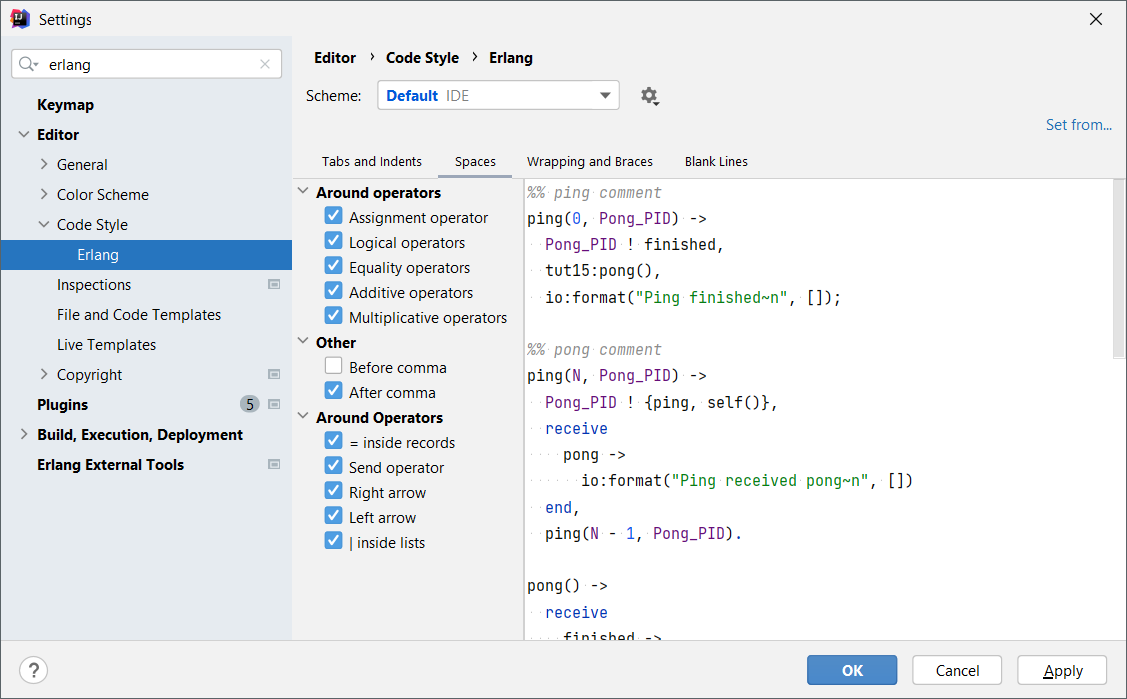Click the Plugins scheme indicator icon

(x=274, y=404)
